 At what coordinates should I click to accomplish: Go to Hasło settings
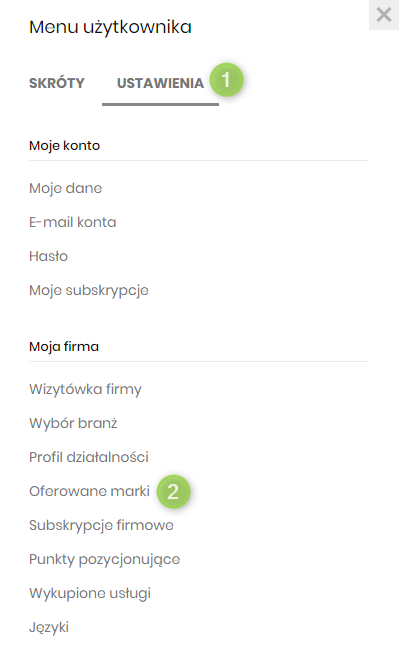49,256
